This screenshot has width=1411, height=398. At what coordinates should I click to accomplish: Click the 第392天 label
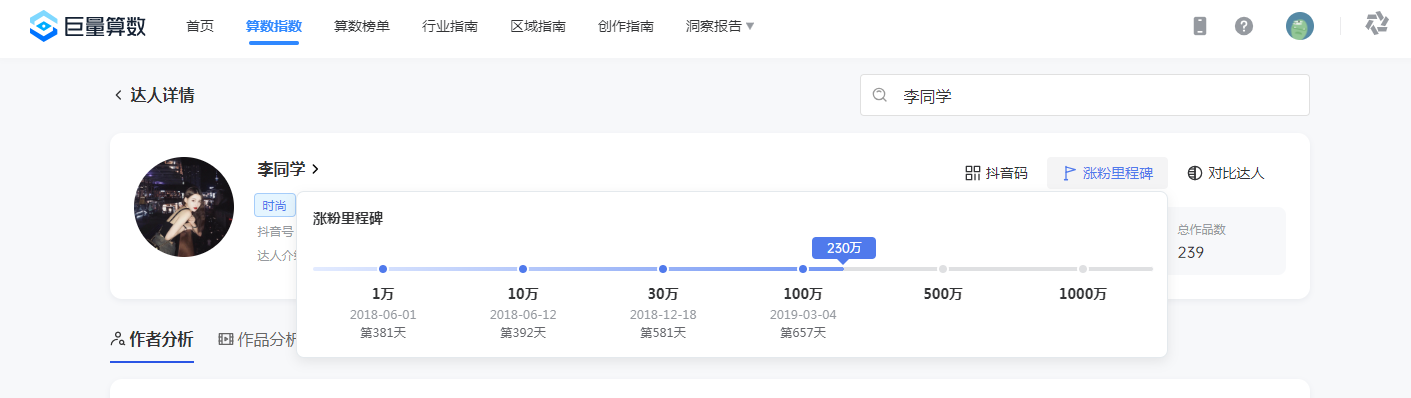point(523,332)
